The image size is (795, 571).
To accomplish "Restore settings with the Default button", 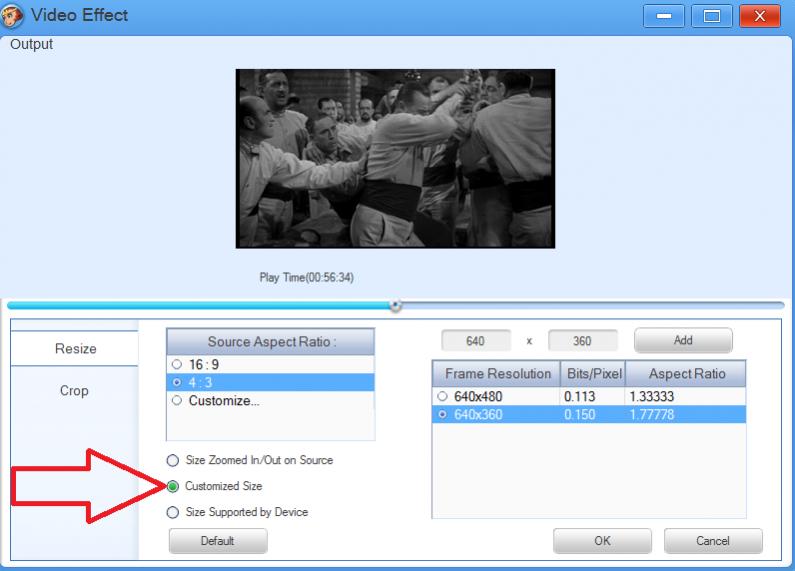I will click(x=218, y=541).
